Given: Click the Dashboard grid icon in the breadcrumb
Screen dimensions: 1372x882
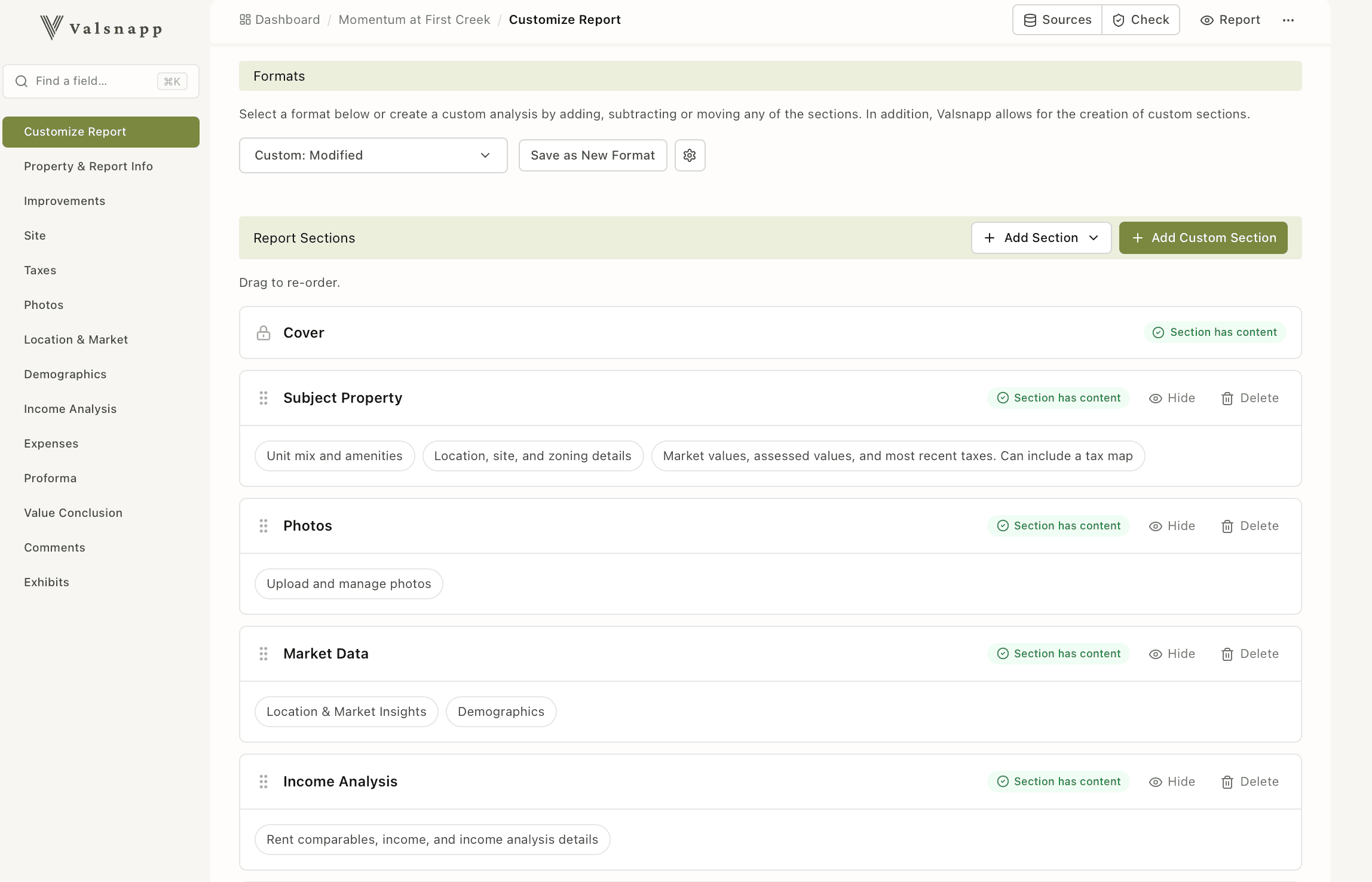Looking at the screenshot, I should coord(245,20).
